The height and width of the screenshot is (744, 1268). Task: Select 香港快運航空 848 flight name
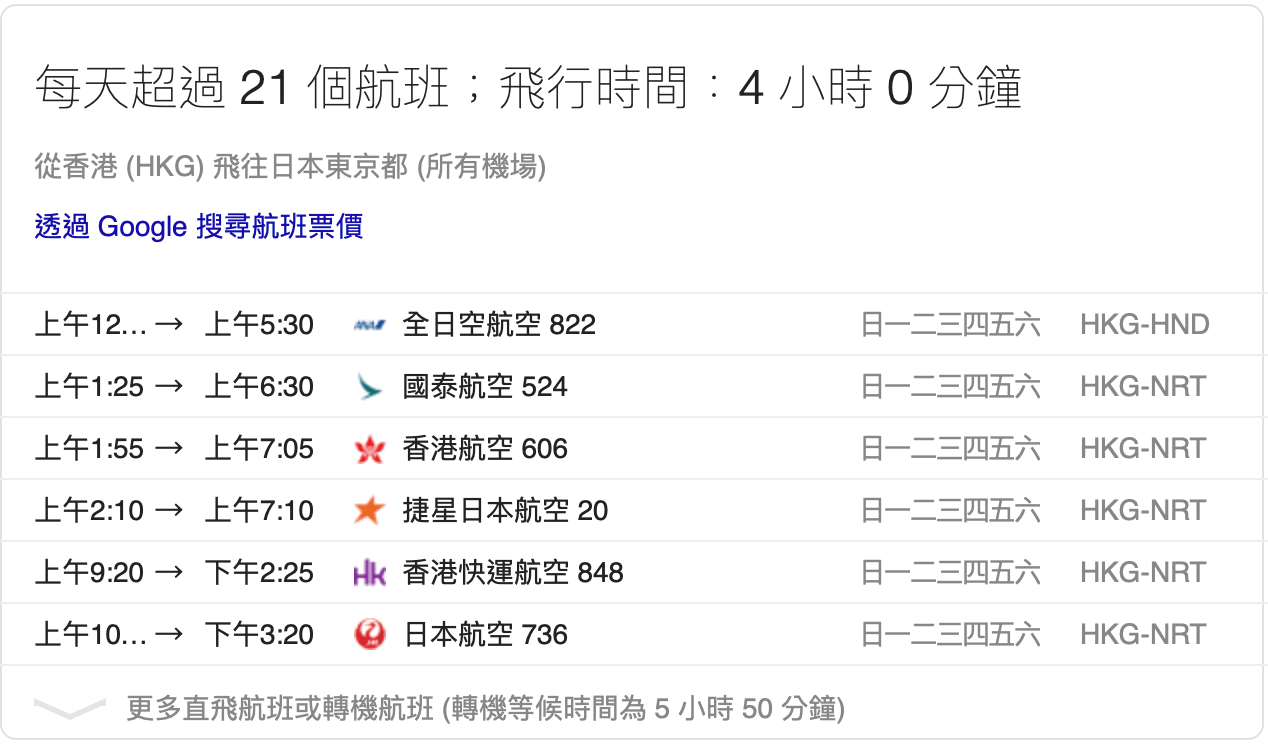coord(512,573)
